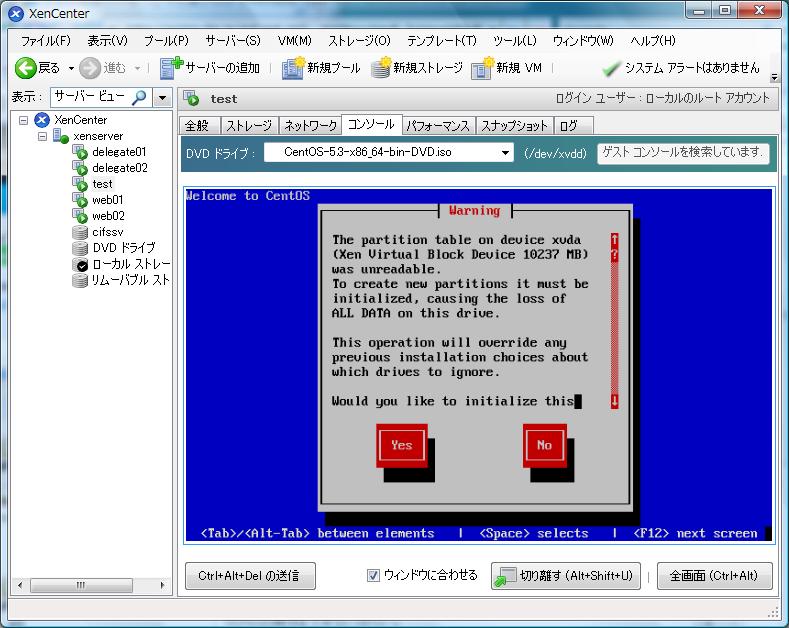Open the ヘルプ(H) menu
This screenshot has height=628, width=789.
653,40
